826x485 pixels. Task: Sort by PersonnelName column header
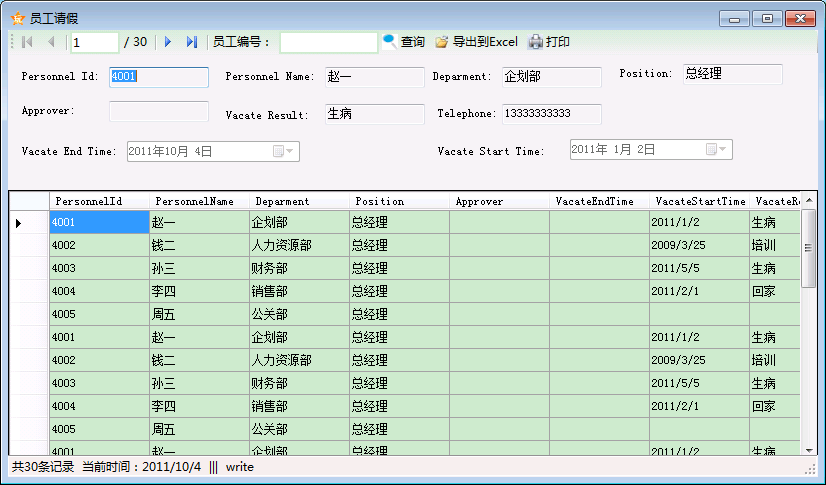(200, 201)
